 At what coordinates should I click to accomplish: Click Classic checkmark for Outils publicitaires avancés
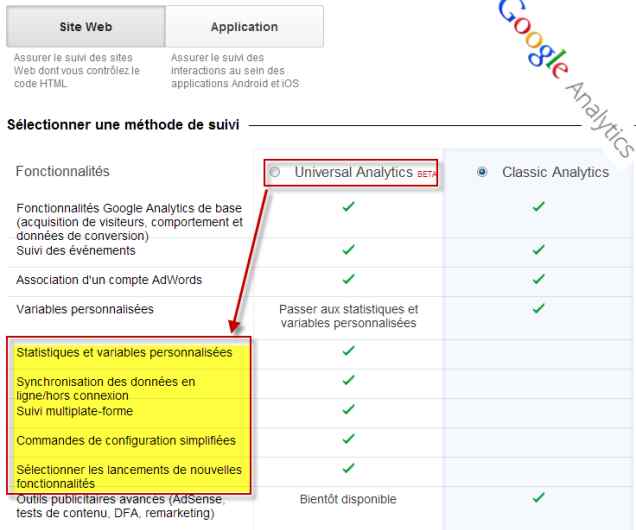point(538,497)
